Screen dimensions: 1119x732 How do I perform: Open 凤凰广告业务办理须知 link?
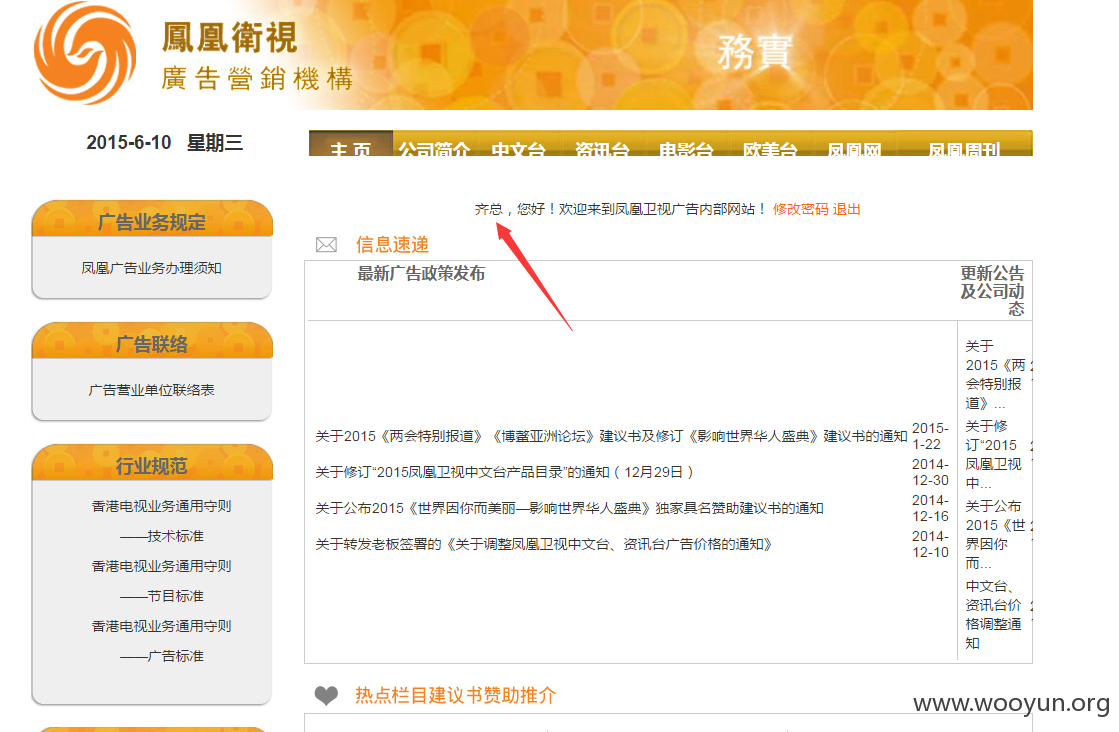[151, 268]
